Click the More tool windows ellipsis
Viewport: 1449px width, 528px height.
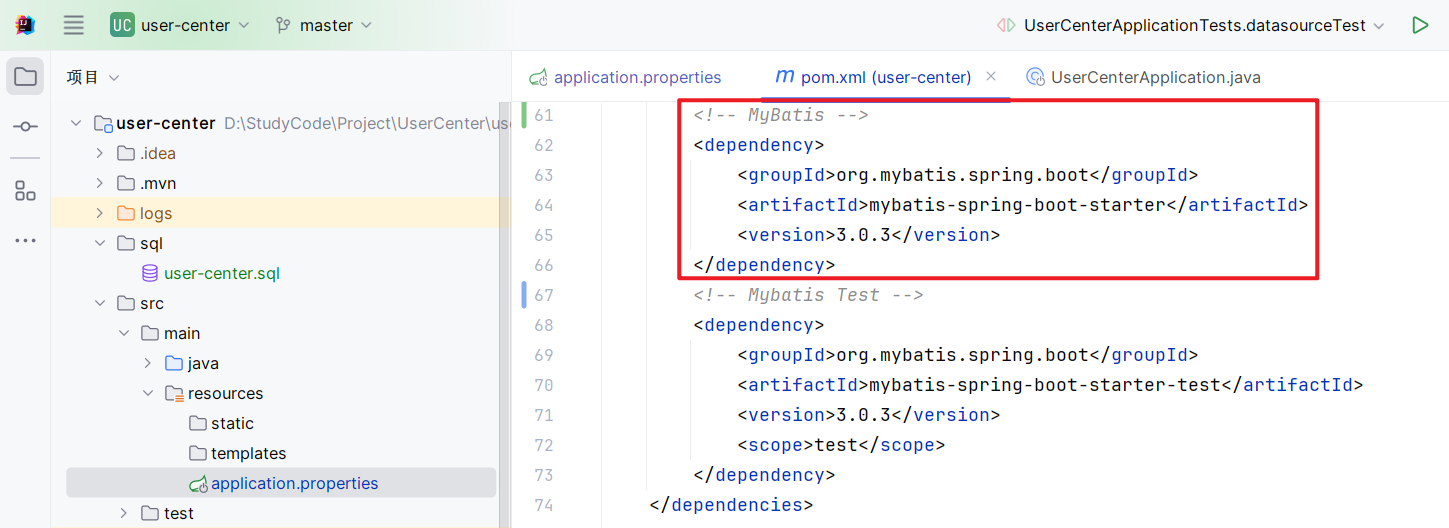pyautogui.click(x=25, y=241)
